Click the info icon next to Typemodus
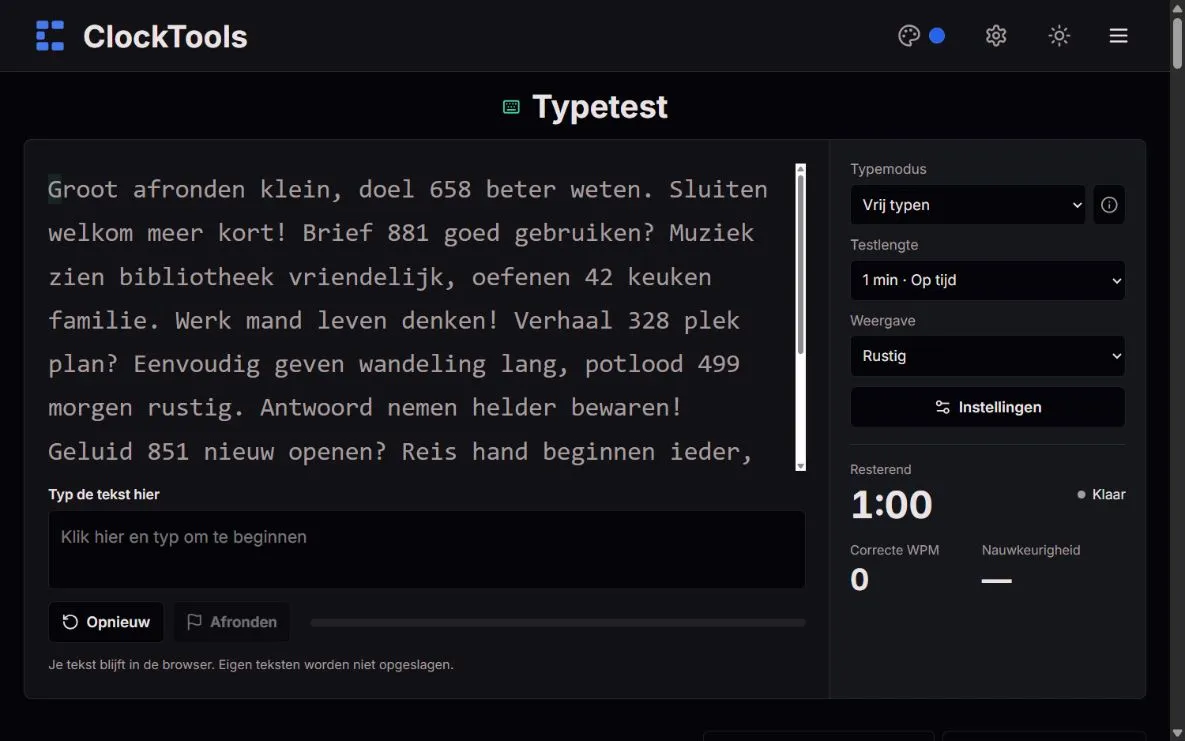 coord(1109,205)
